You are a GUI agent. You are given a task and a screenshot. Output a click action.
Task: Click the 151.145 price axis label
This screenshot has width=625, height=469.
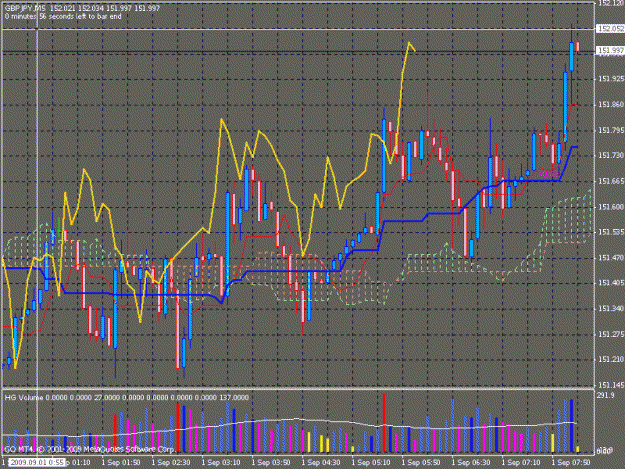pos(611,385)
